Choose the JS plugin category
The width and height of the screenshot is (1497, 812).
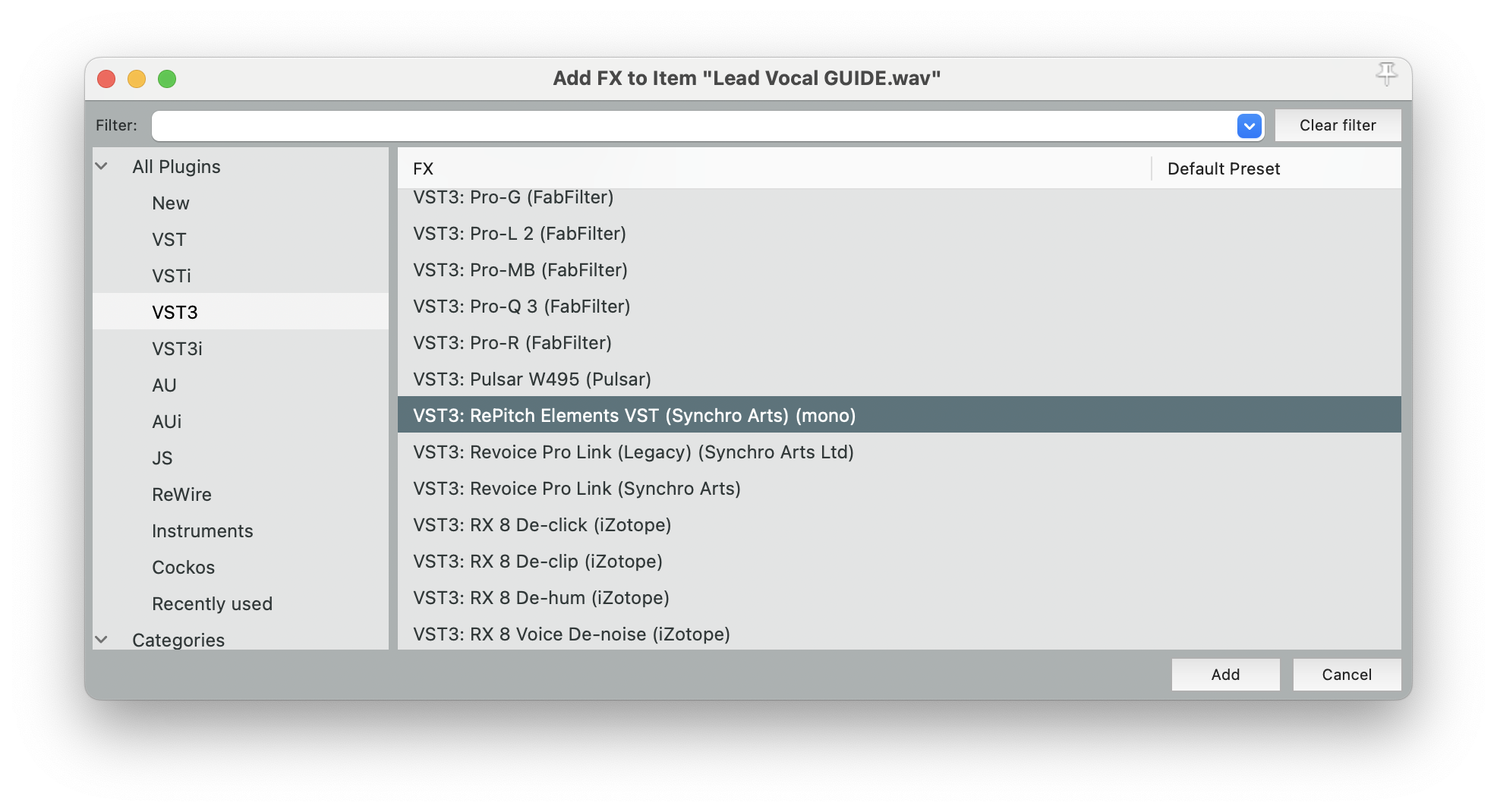point(162,458)
